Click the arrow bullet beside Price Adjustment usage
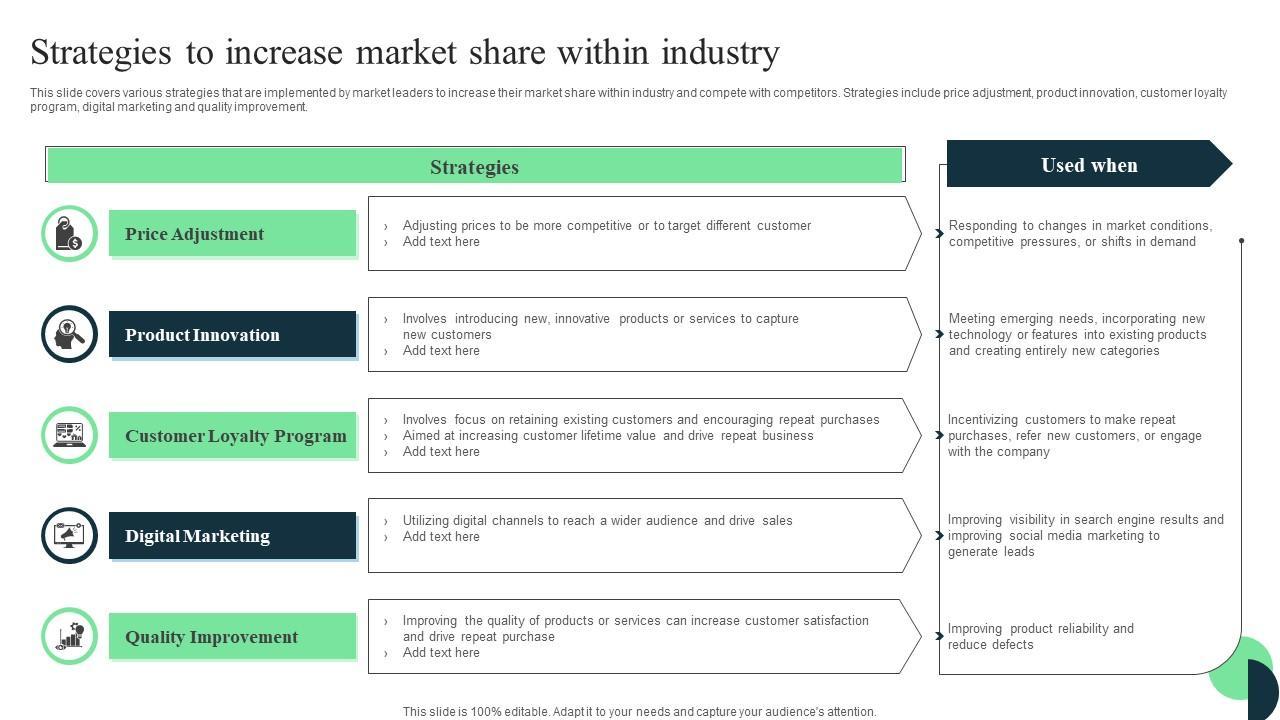1280x720 pixels. tap(939, 233)
